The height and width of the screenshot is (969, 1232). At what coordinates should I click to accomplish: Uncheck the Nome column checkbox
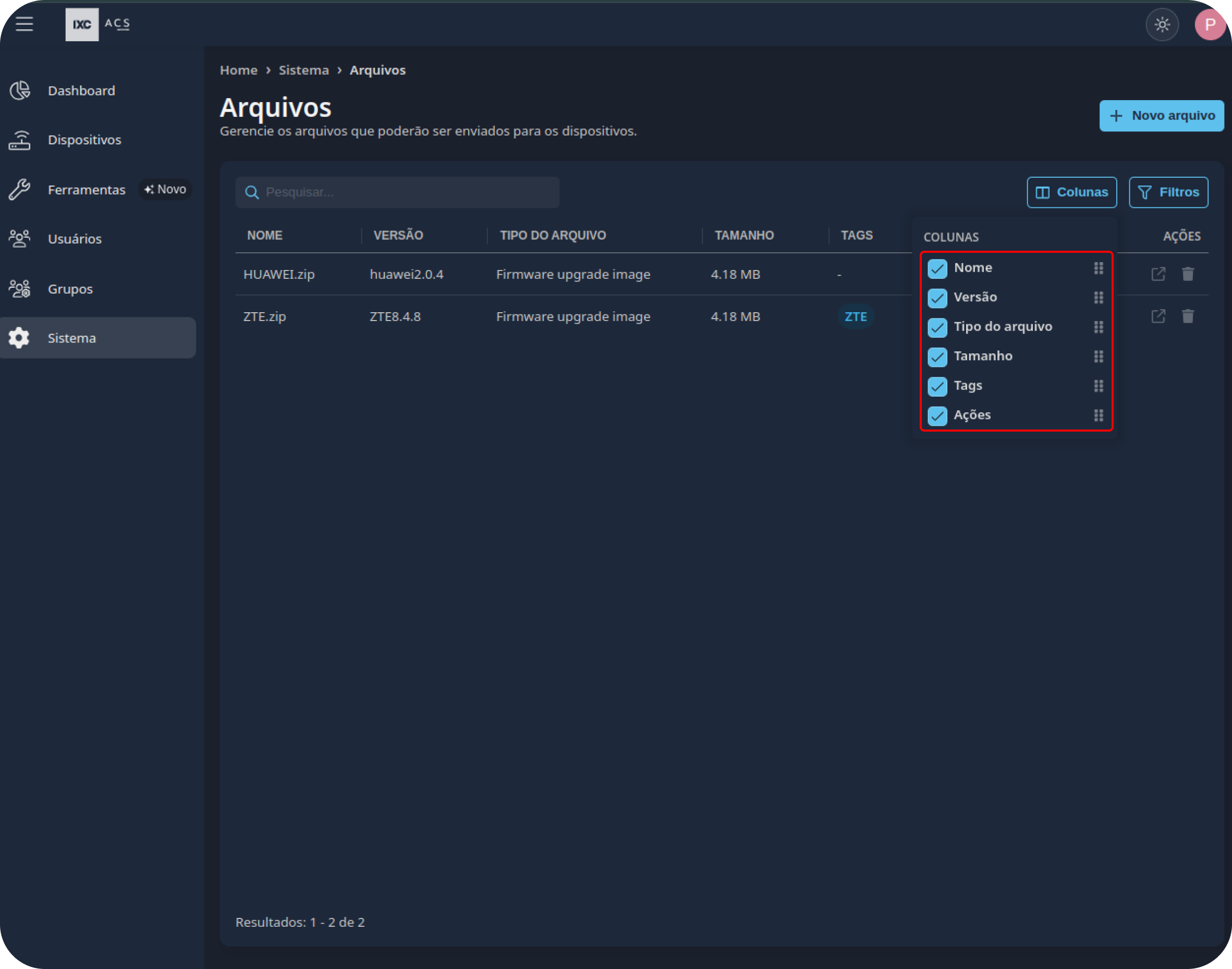point(937,268)
